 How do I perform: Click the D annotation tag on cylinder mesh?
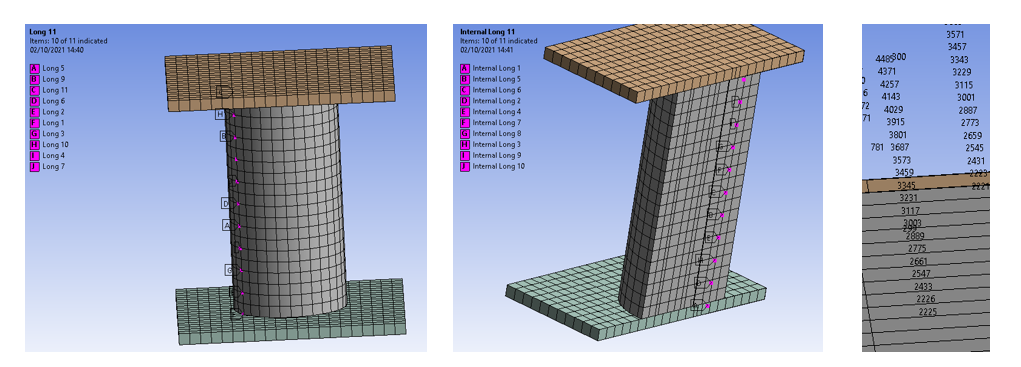(x=226, y=204)
